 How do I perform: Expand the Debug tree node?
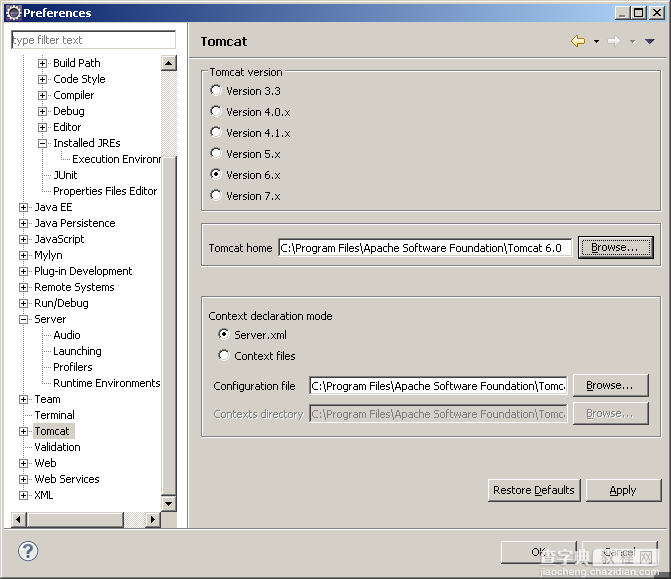[42, 111]
